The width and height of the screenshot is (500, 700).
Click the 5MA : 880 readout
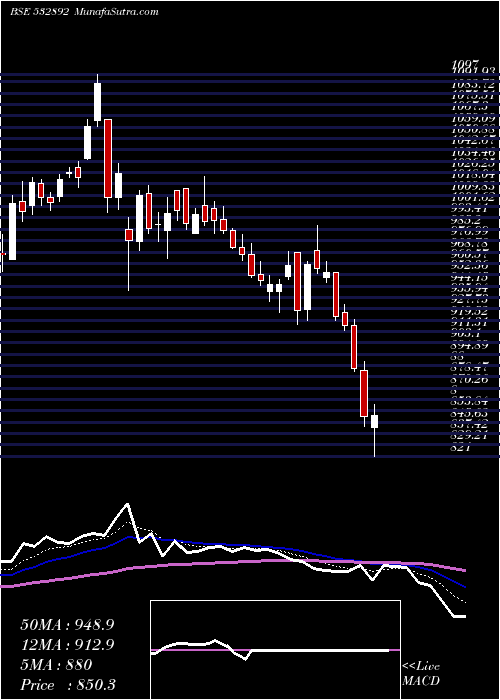(56, 665)
